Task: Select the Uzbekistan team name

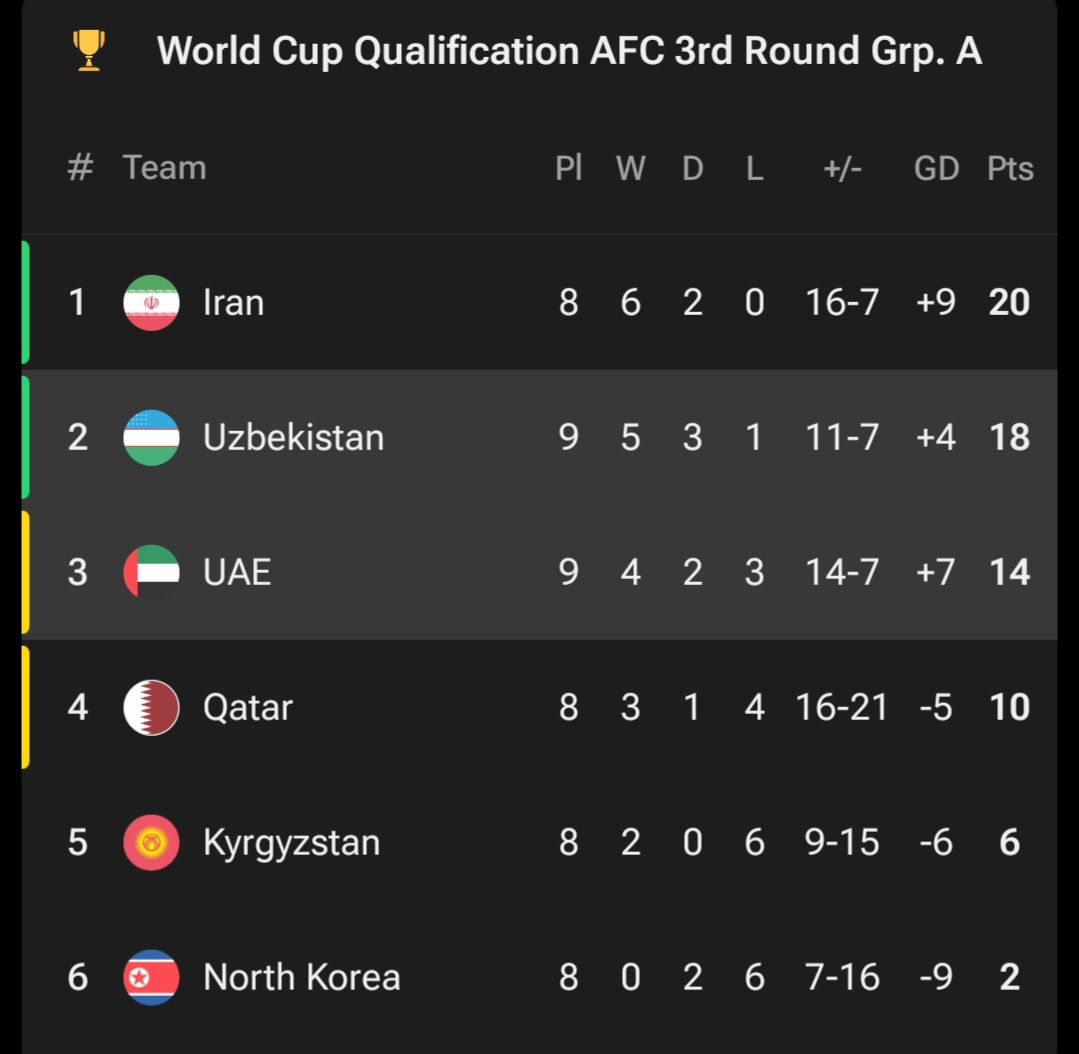Action: coord(293,437)
